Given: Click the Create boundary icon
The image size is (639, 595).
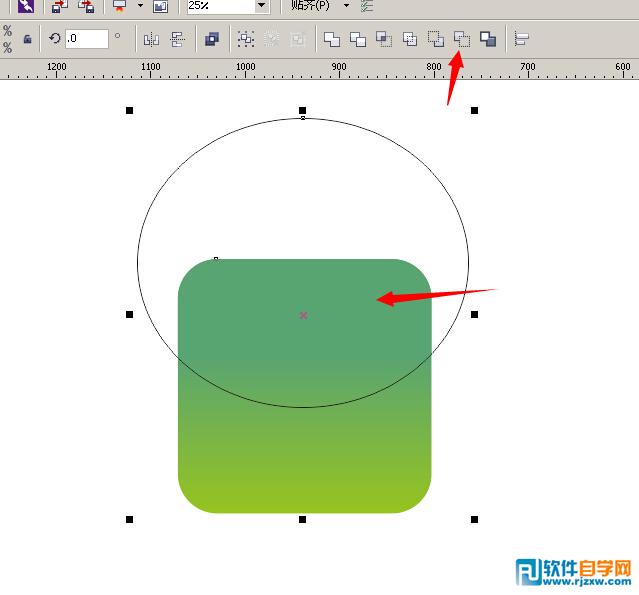Looking at the screenshot, I should click(488, 40).
